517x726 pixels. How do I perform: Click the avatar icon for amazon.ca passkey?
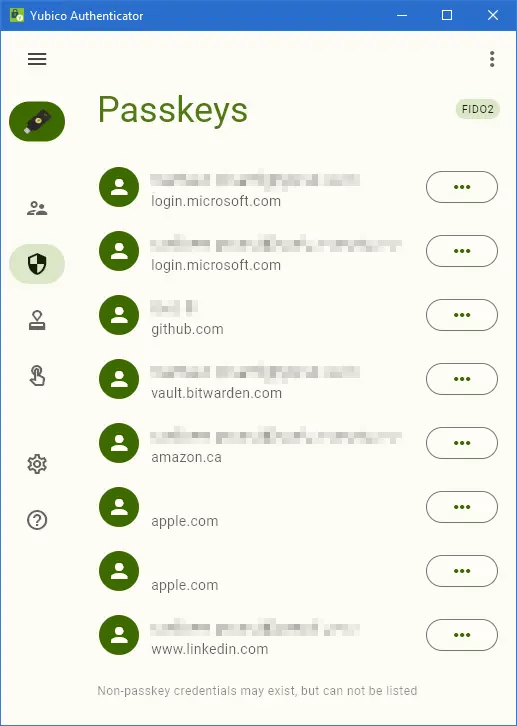pos(119,443)
